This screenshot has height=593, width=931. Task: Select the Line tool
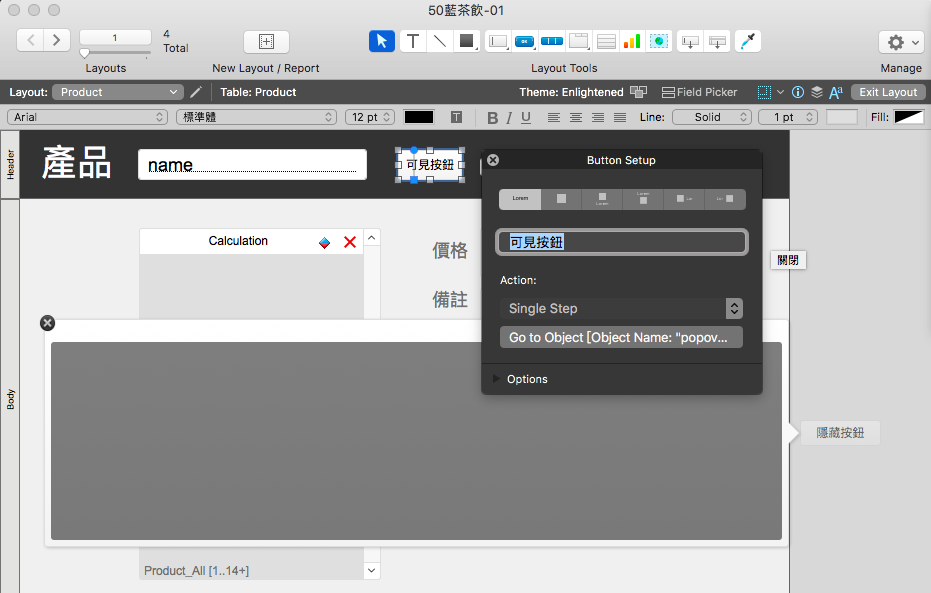coord(439,41)
